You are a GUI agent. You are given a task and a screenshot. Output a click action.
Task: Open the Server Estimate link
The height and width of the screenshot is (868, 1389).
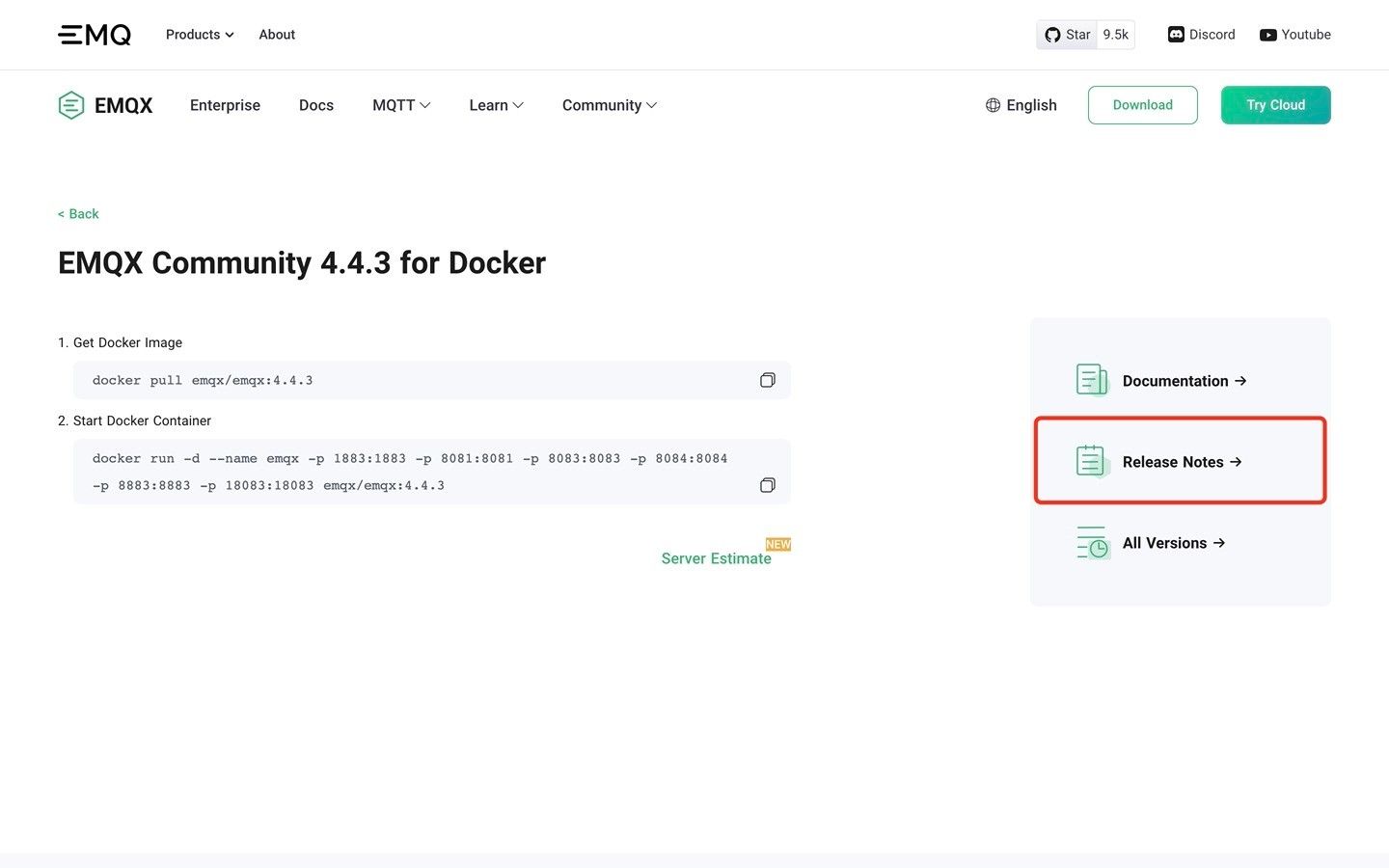click(x=717, y=558)
